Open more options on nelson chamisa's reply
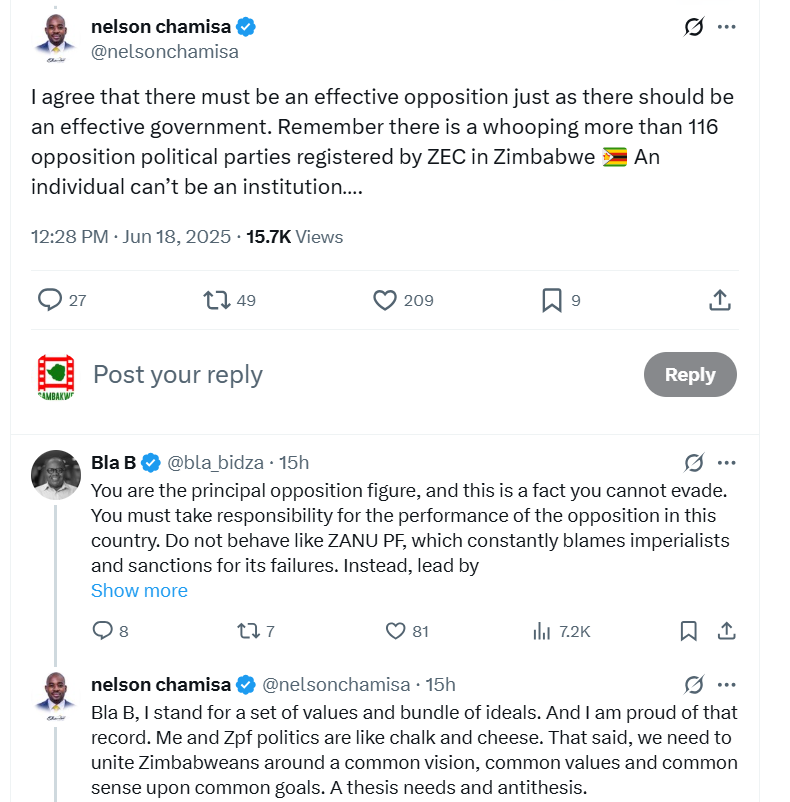Viewport: 790px width, 802px height. [727, 684]
